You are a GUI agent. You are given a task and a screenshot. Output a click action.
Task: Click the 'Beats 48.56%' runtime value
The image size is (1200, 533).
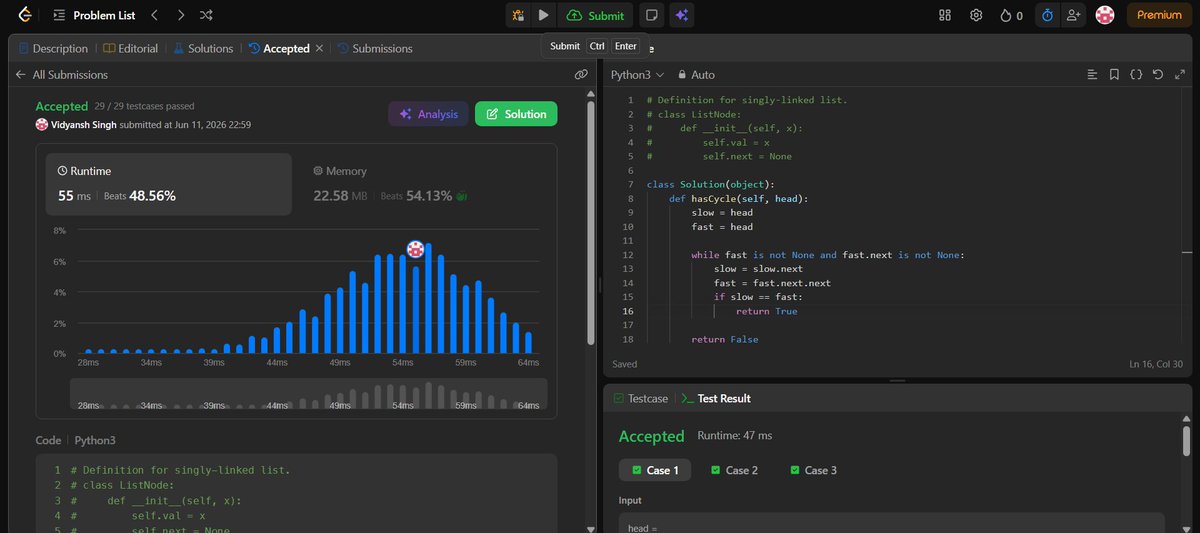(x=140, y=196)
